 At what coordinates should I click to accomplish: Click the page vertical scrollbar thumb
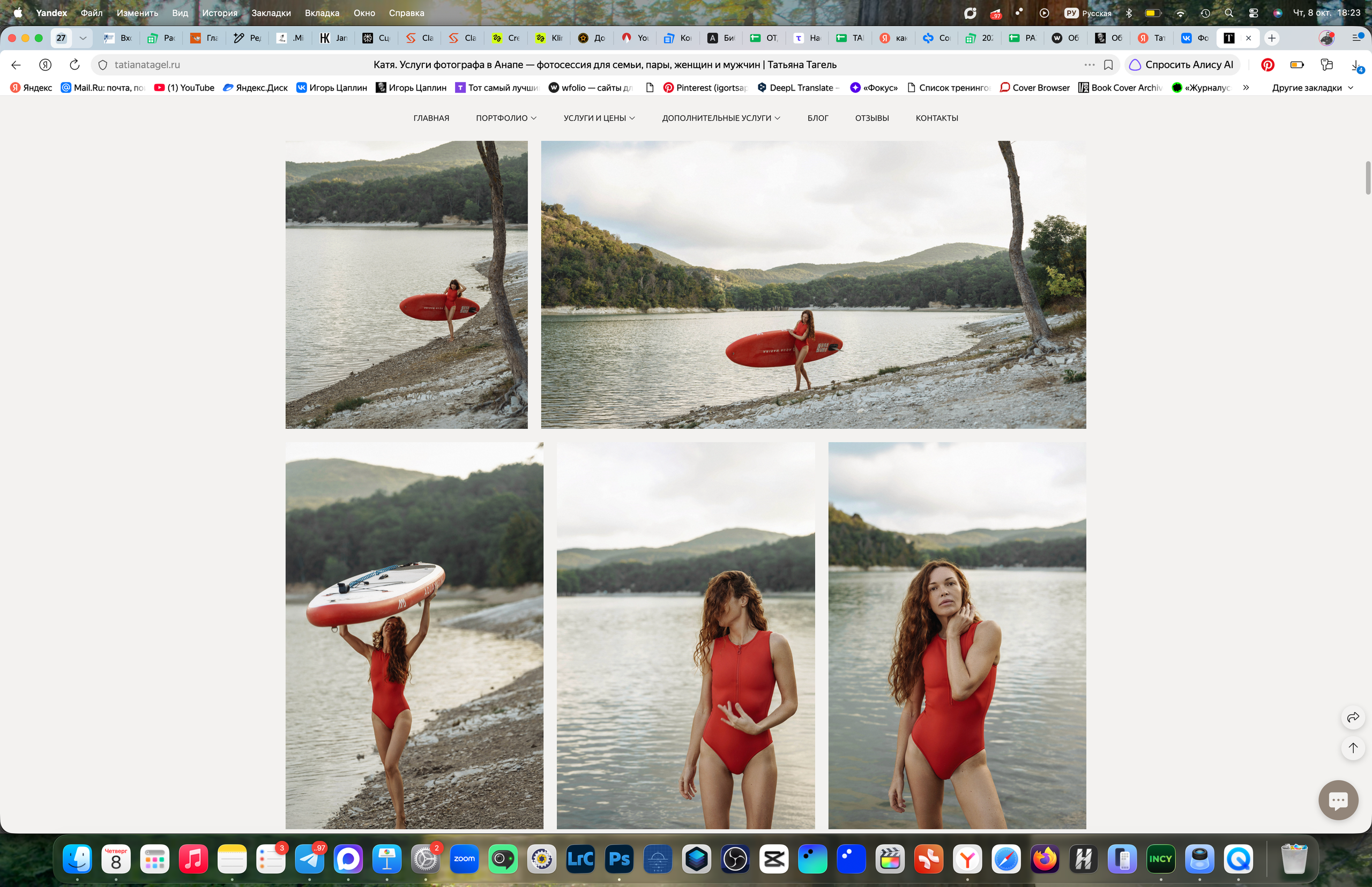pyautogui.click(x=1368, y=178)
